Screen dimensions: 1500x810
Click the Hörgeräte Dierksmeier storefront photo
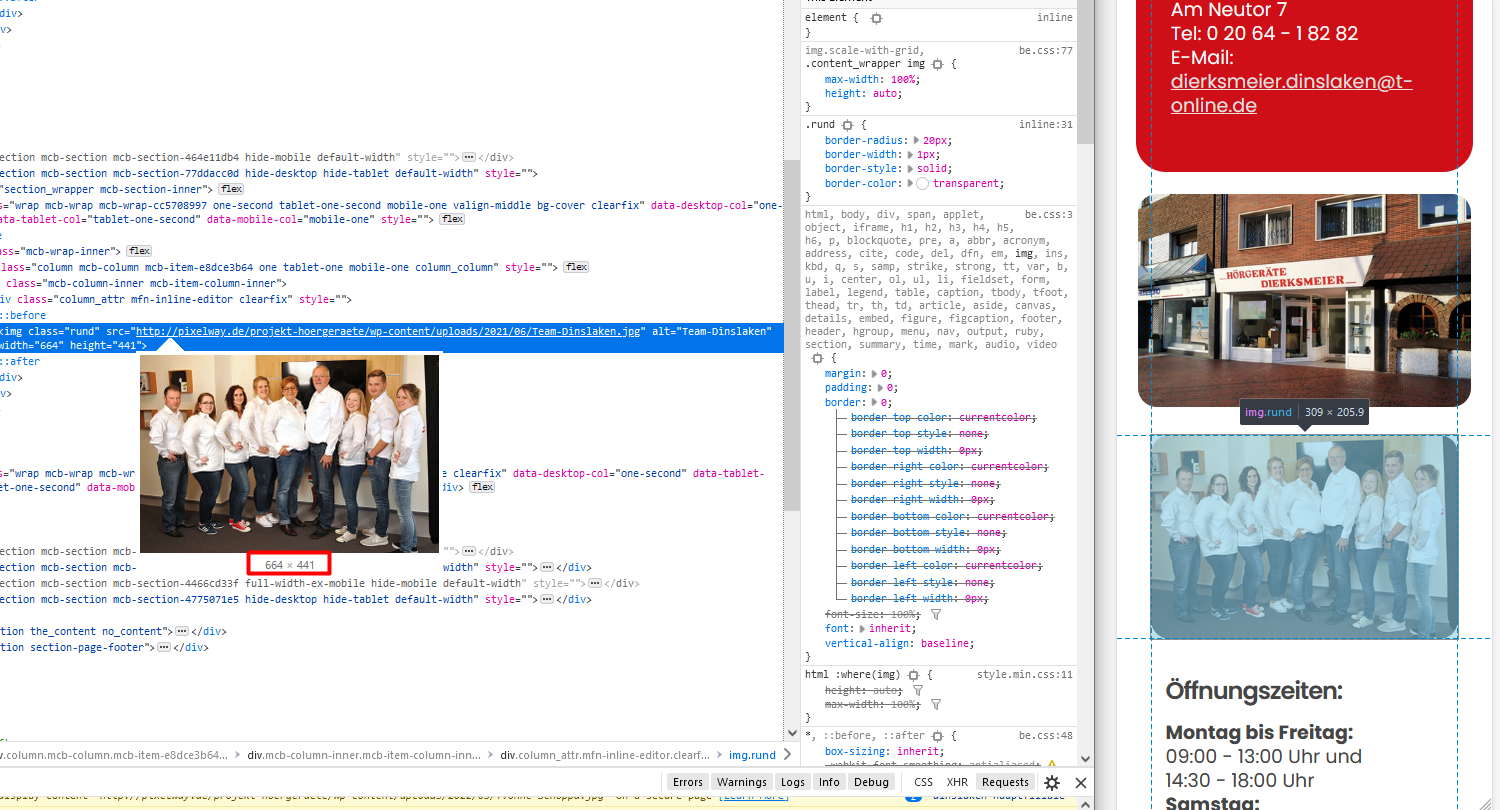[x=1304, y=300]
